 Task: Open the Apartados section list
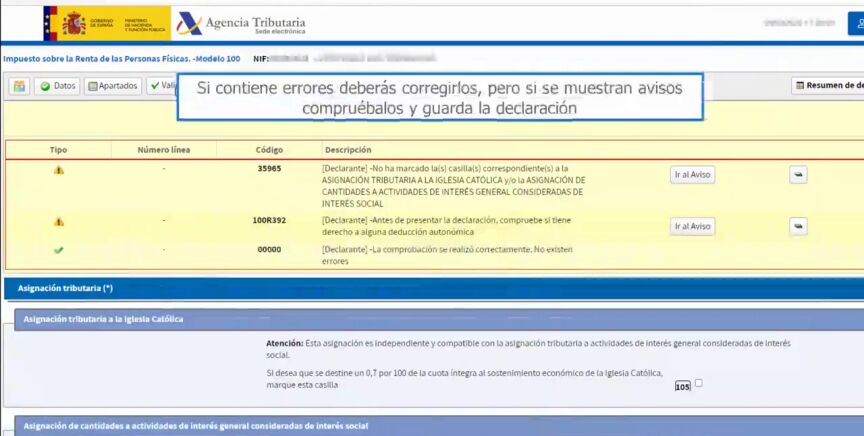click(112, 86)
